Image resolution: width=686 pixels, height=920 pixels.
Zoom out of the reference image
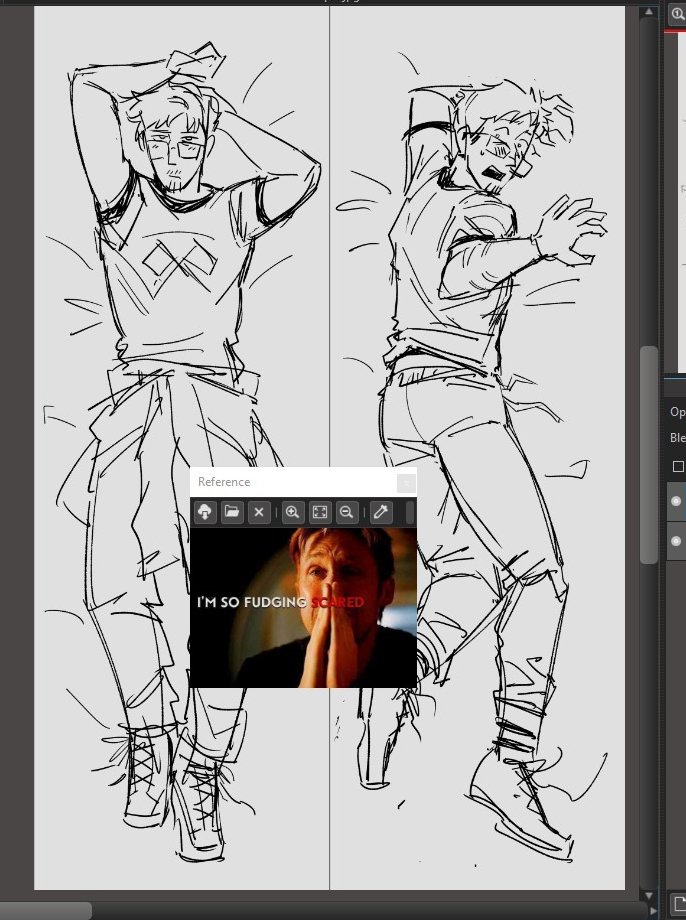tap(347, 512)
